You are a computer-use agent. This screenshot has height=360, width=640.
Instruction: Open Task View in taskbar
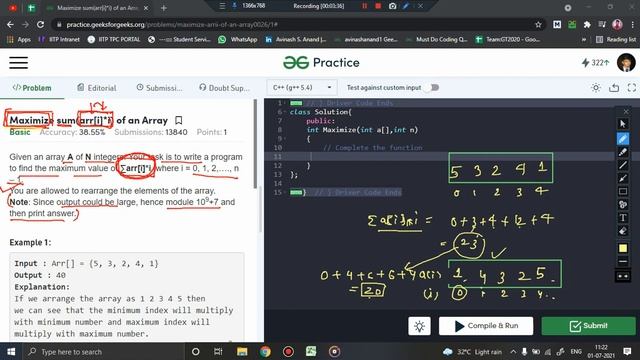(x=218, y=351)
